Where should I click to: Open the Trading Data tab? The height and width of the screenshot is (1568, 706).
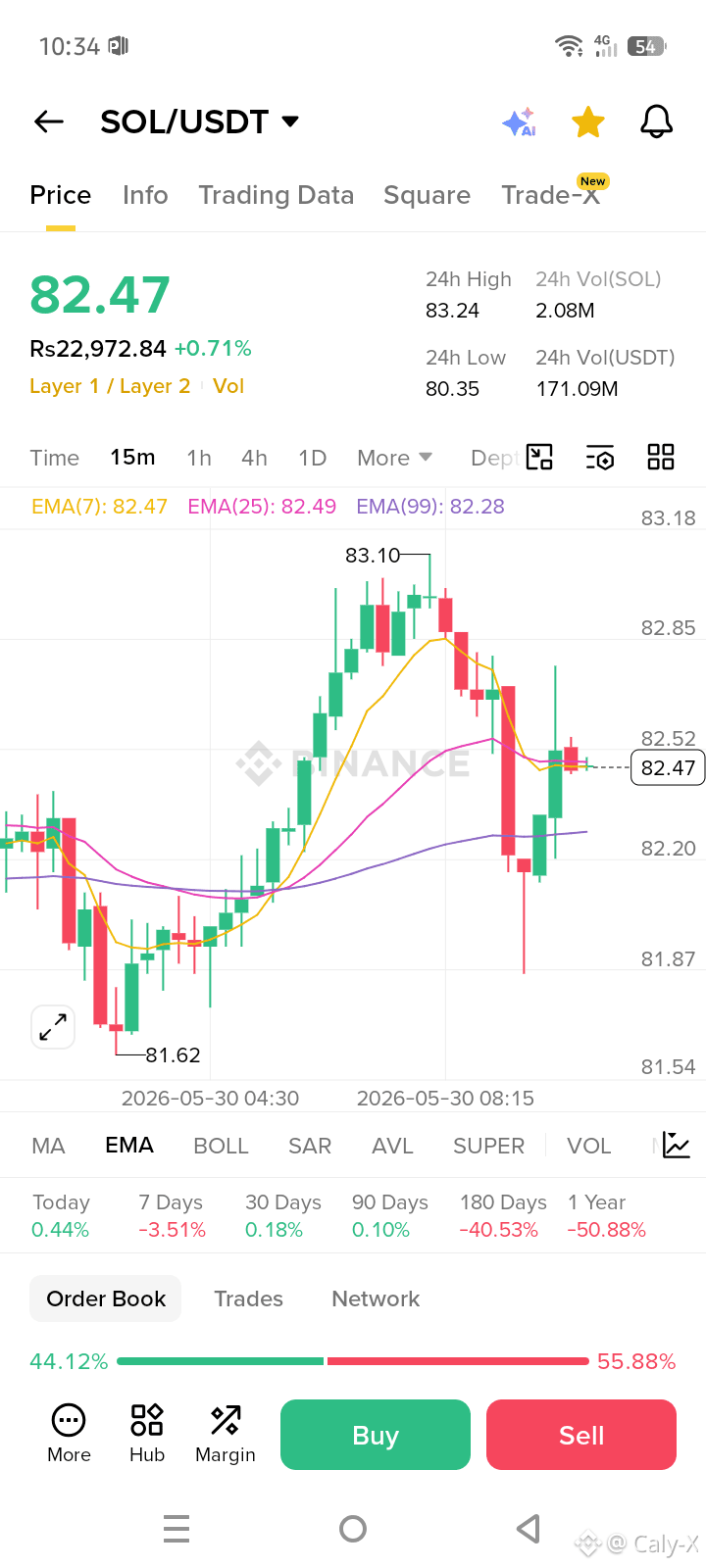[277, 195]
